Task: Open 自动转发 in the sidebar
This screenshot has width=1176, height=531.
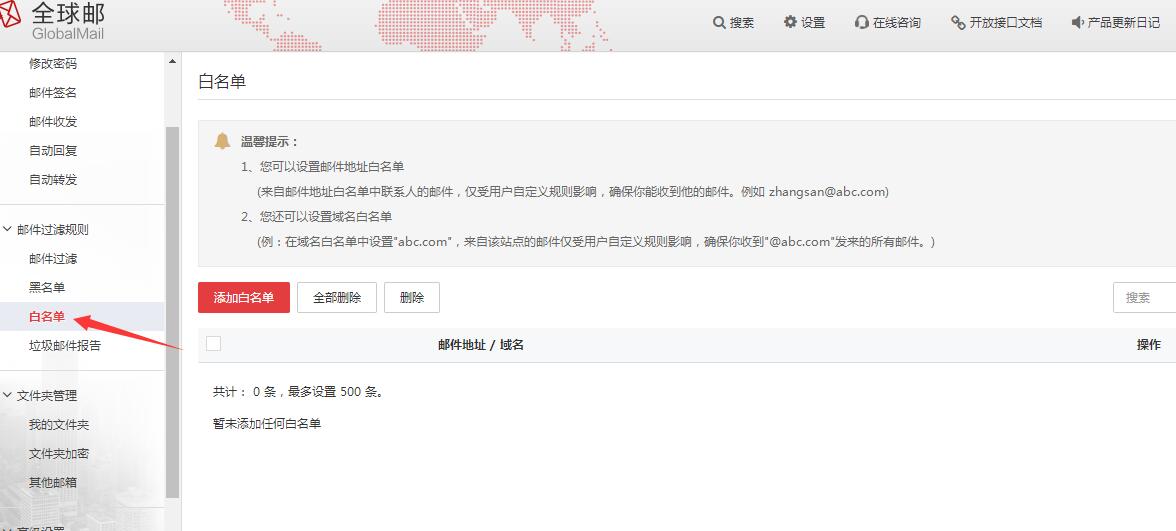Action: click(53, 180)
